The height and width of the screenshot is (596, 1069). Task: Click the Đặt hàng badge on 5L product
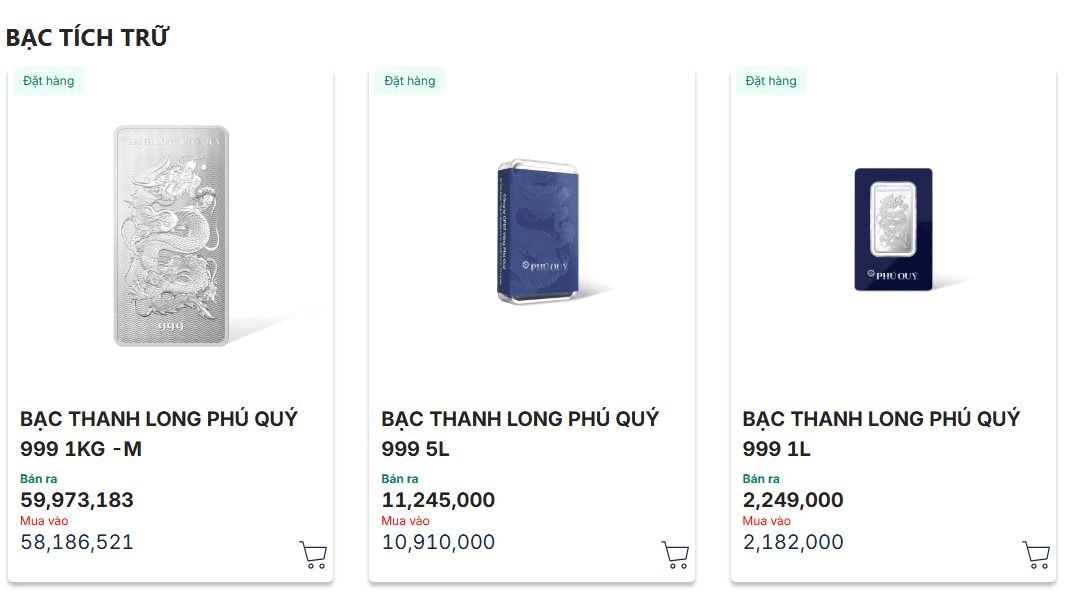tap(410, 81)
